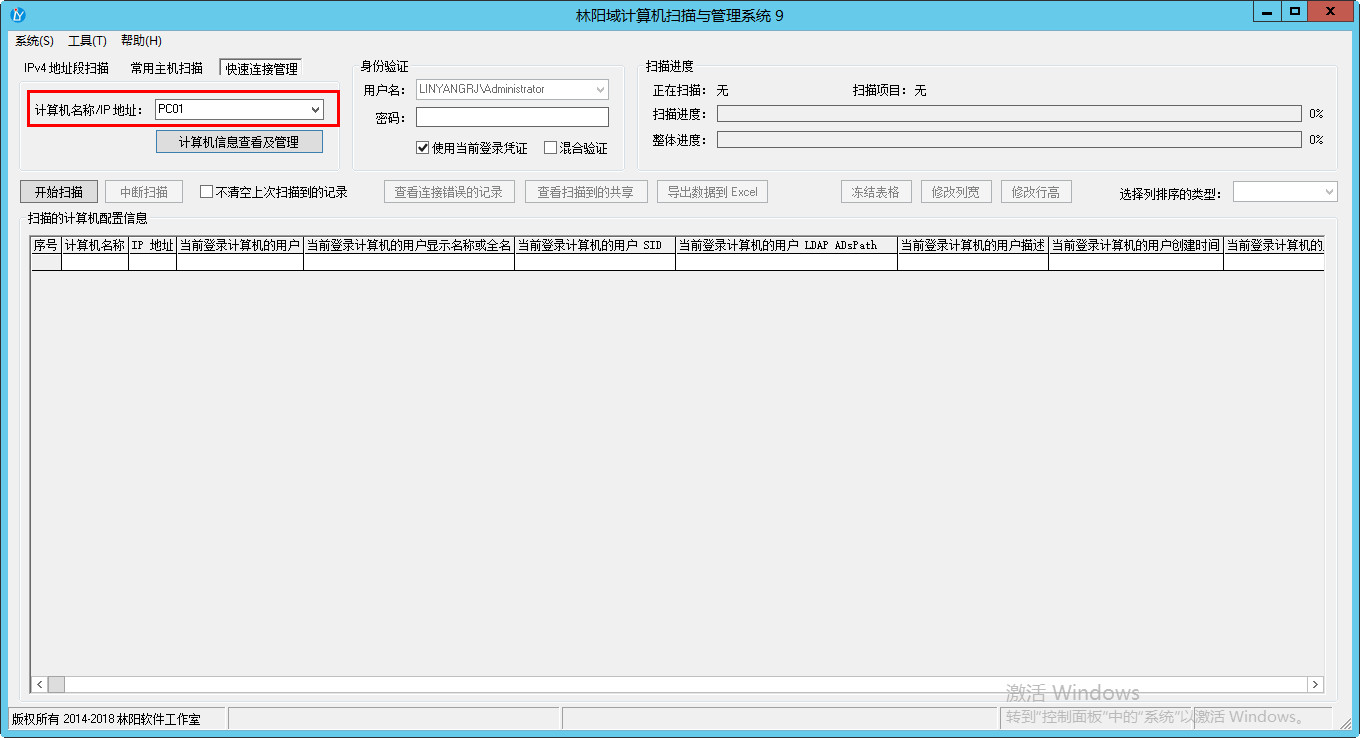Expand the 计算机名称/IP 地址 combo box
The height and width of the screenshot is (738, 1360).
[316, 109]
